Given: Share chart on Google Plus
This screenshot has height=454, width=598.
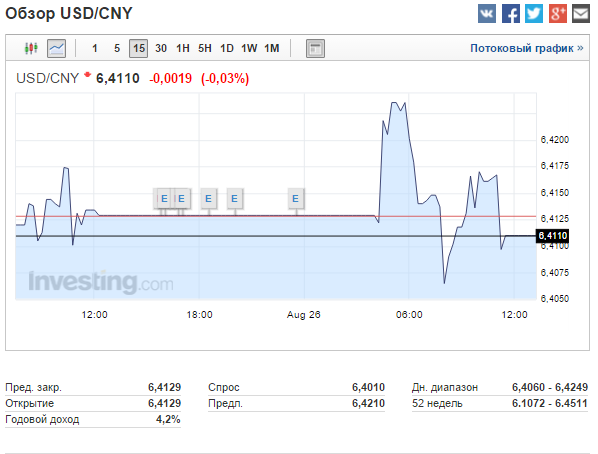Looking at the screenshot, I should tap(558, 14).
